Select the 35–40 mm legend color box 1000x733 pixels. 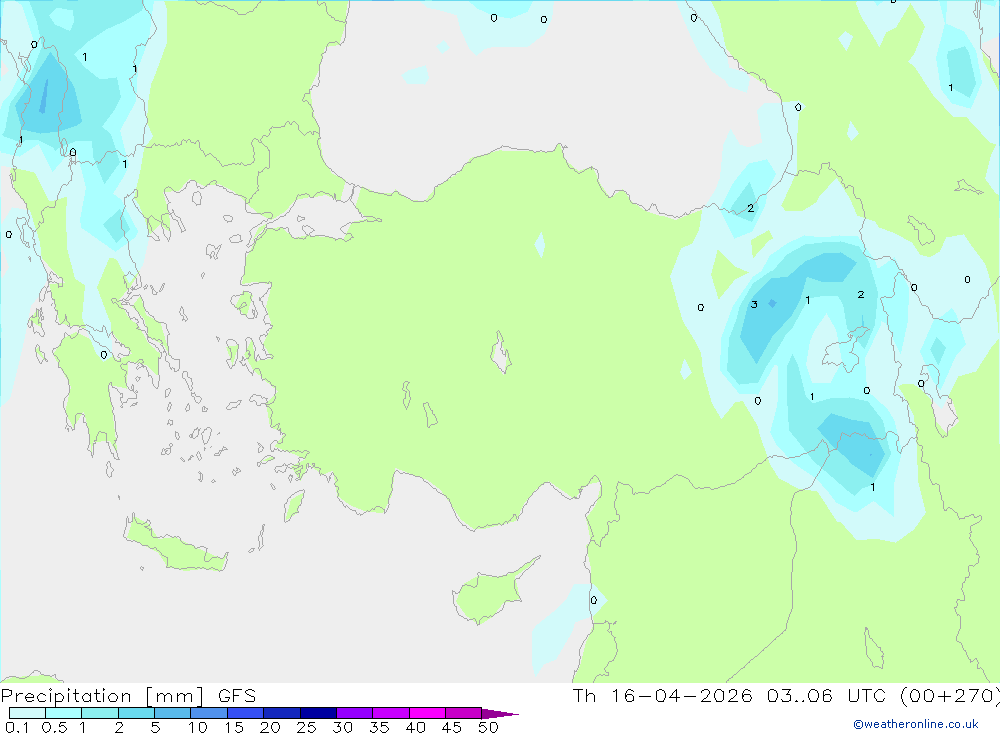coord(391,713)
